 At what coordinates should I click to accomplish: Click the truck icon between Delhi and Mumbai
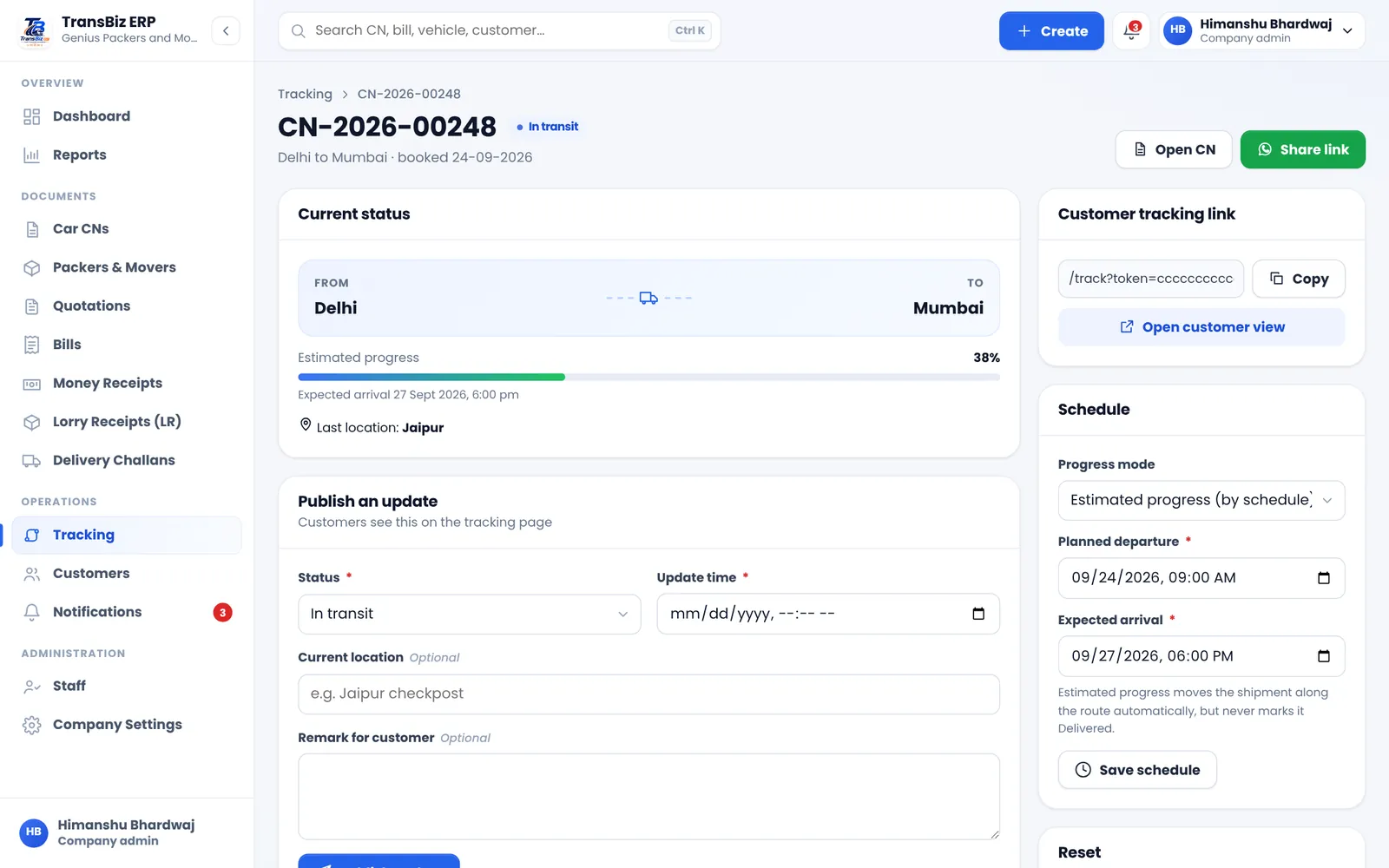pos(648,298)
